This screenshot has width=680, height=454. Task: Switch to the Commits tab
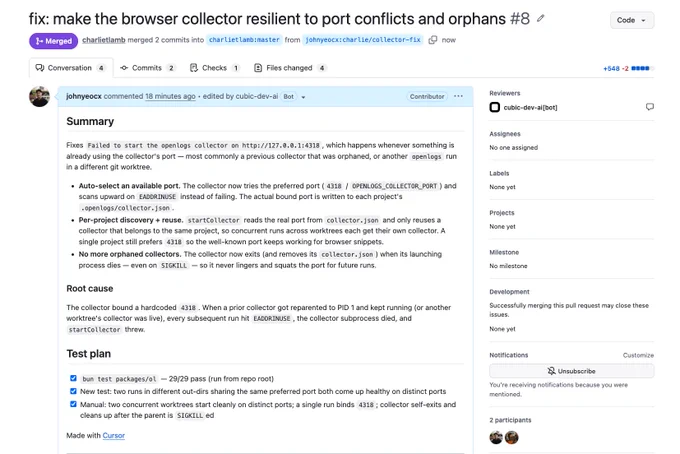click(x=148, y=68)
